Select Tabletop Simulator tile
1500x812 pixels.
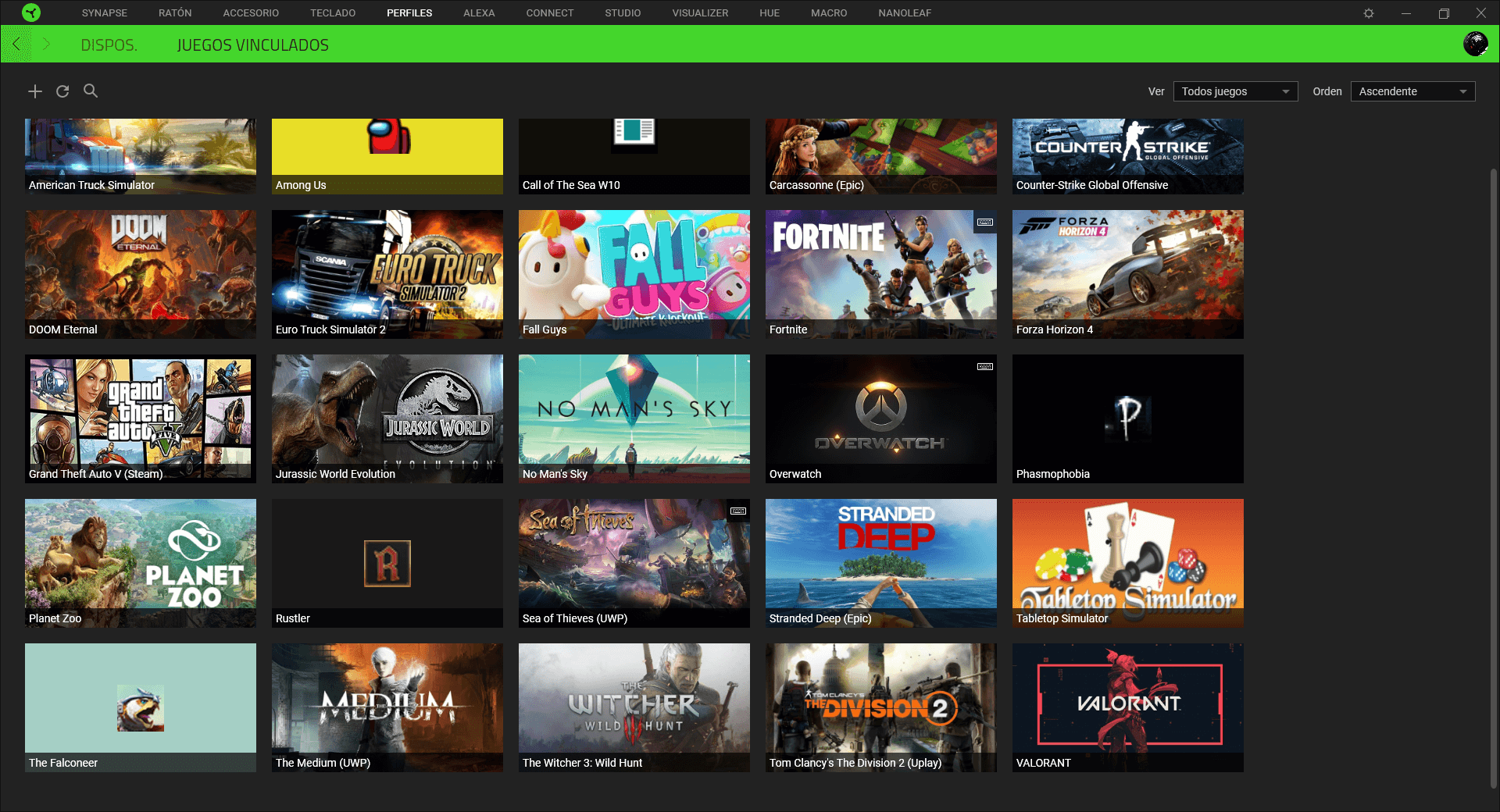(1128, 563)
